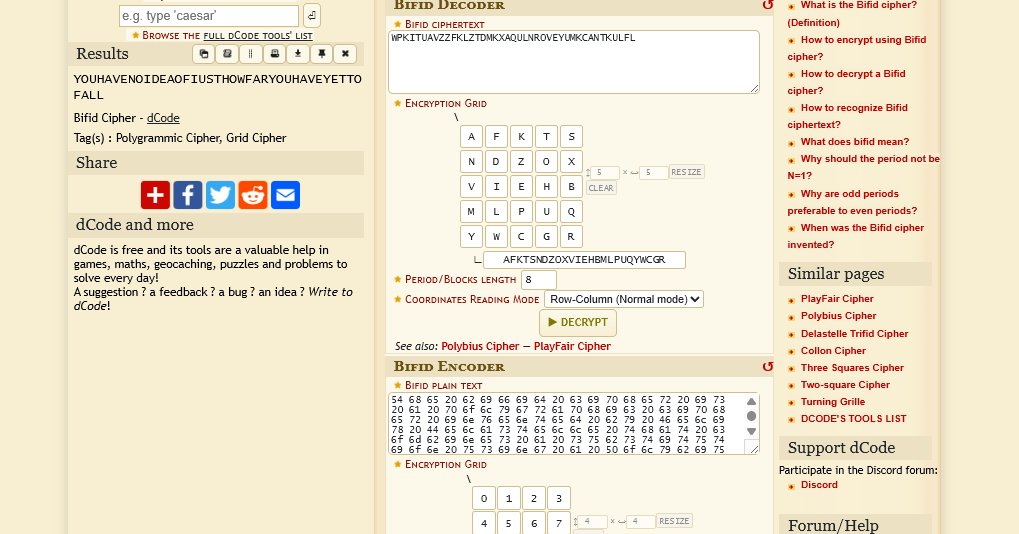The height and width of the screenshot is (534, 1019).
Task: Click the encoder grid rows field showing first 4
Action: (593, 521)
